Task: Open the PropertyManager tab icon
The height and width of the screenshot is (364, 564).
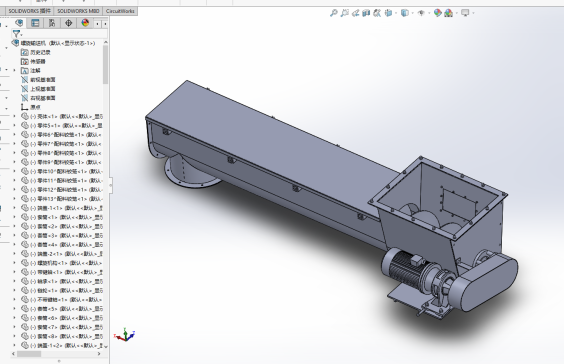Action: [35, 23]
